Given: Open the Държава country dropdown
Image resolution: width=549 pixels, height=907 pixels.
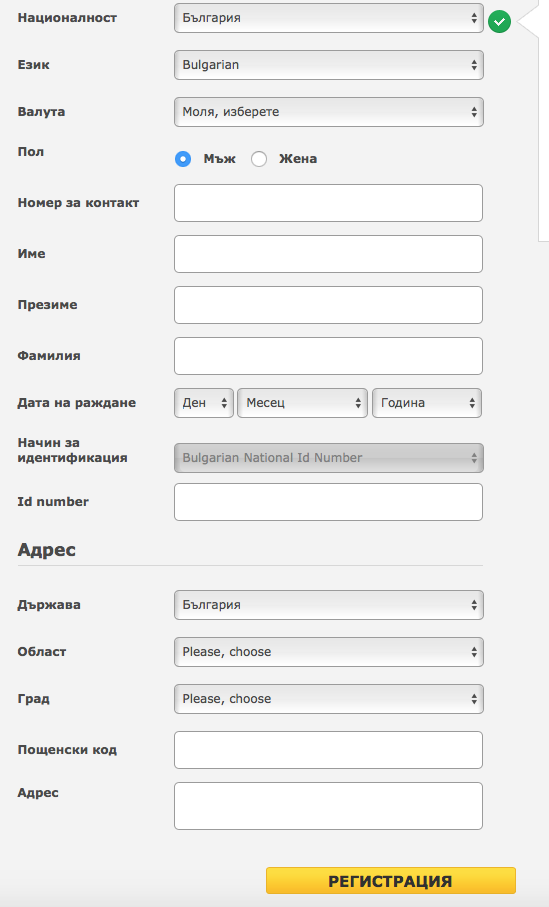Looking at the screenshot, I should (x=329, y=605).
